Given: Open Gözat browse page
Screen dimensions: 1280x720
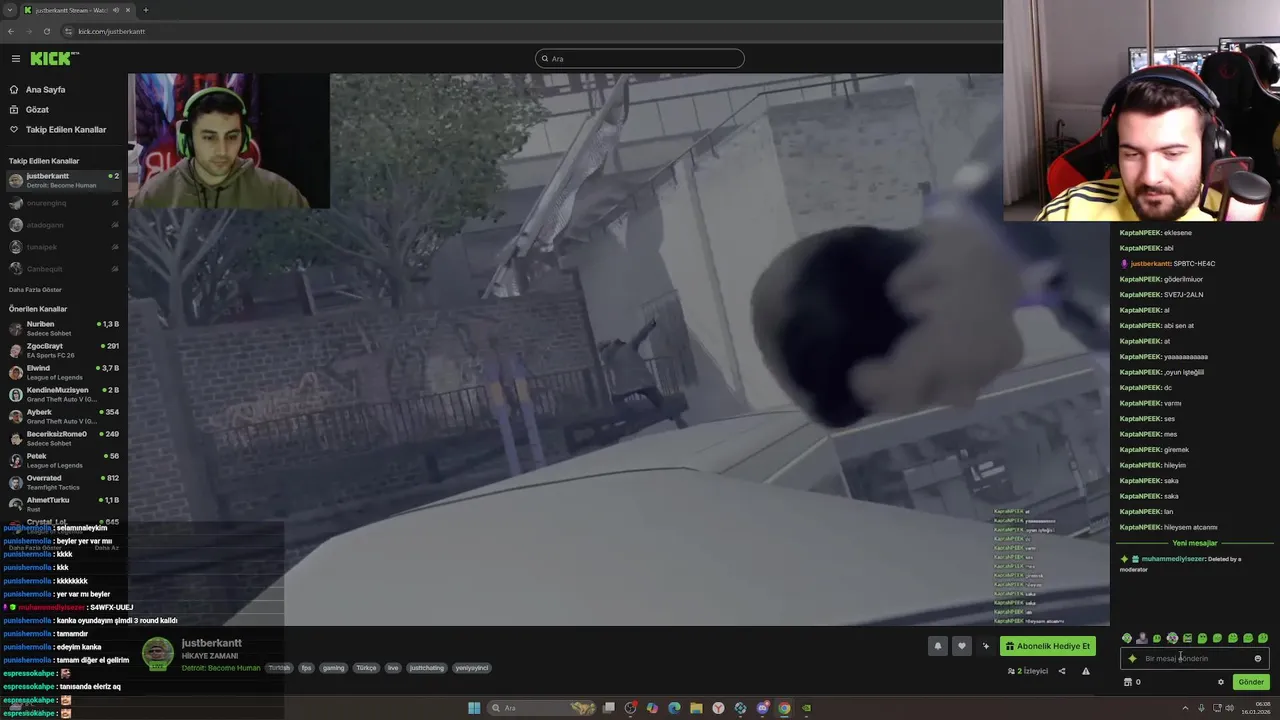Looking at the screenshot, I should point(37,109).
